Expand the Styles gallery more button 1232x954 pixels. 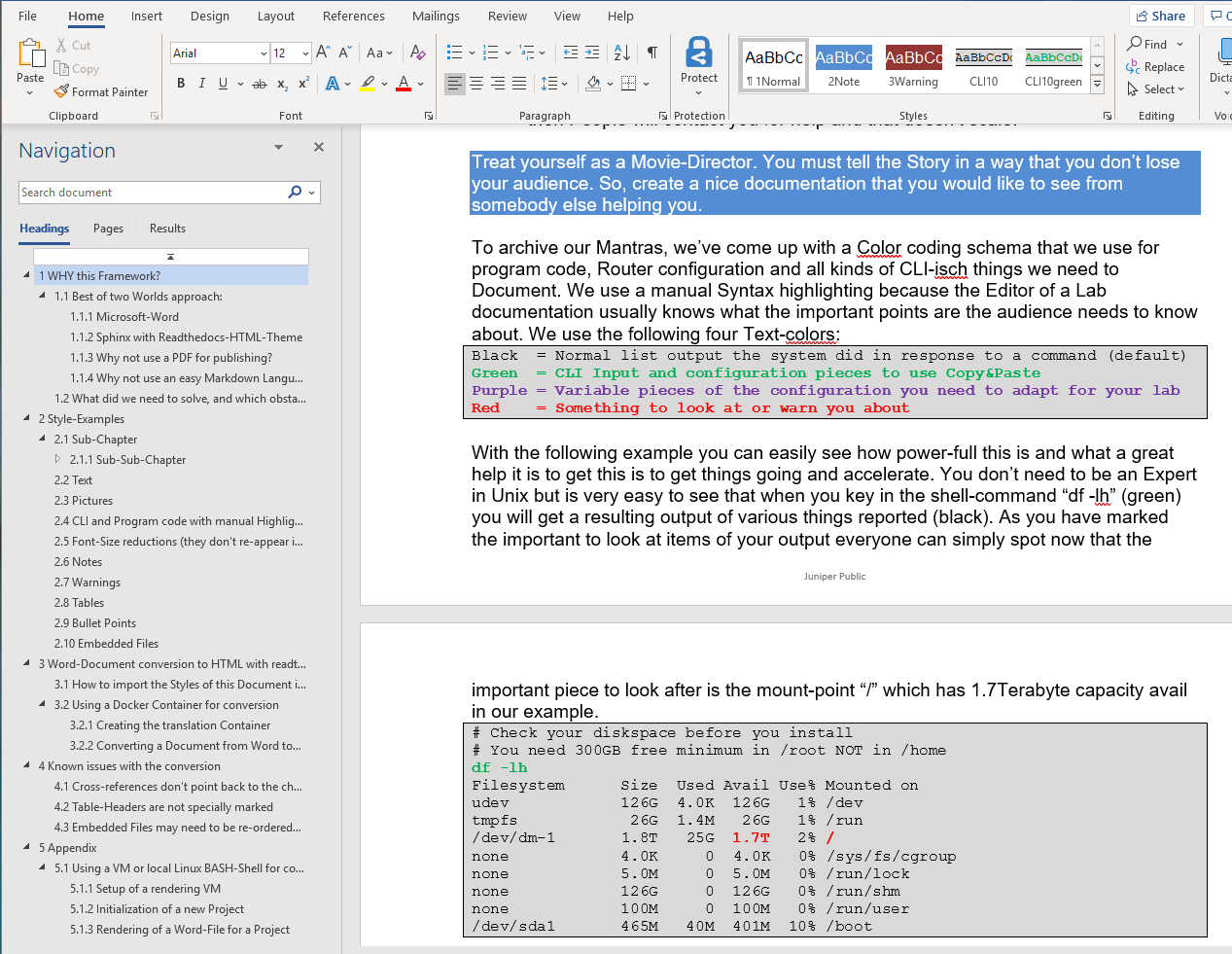click(x=1098, y=85)
